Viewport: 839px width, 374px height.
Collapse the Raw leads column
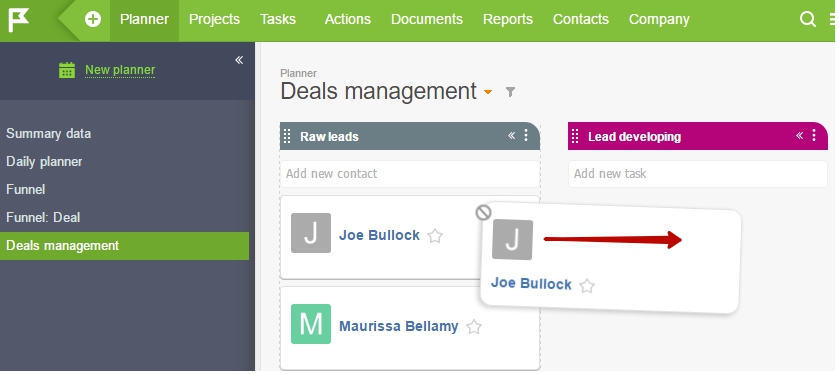(x=512, y=135)
